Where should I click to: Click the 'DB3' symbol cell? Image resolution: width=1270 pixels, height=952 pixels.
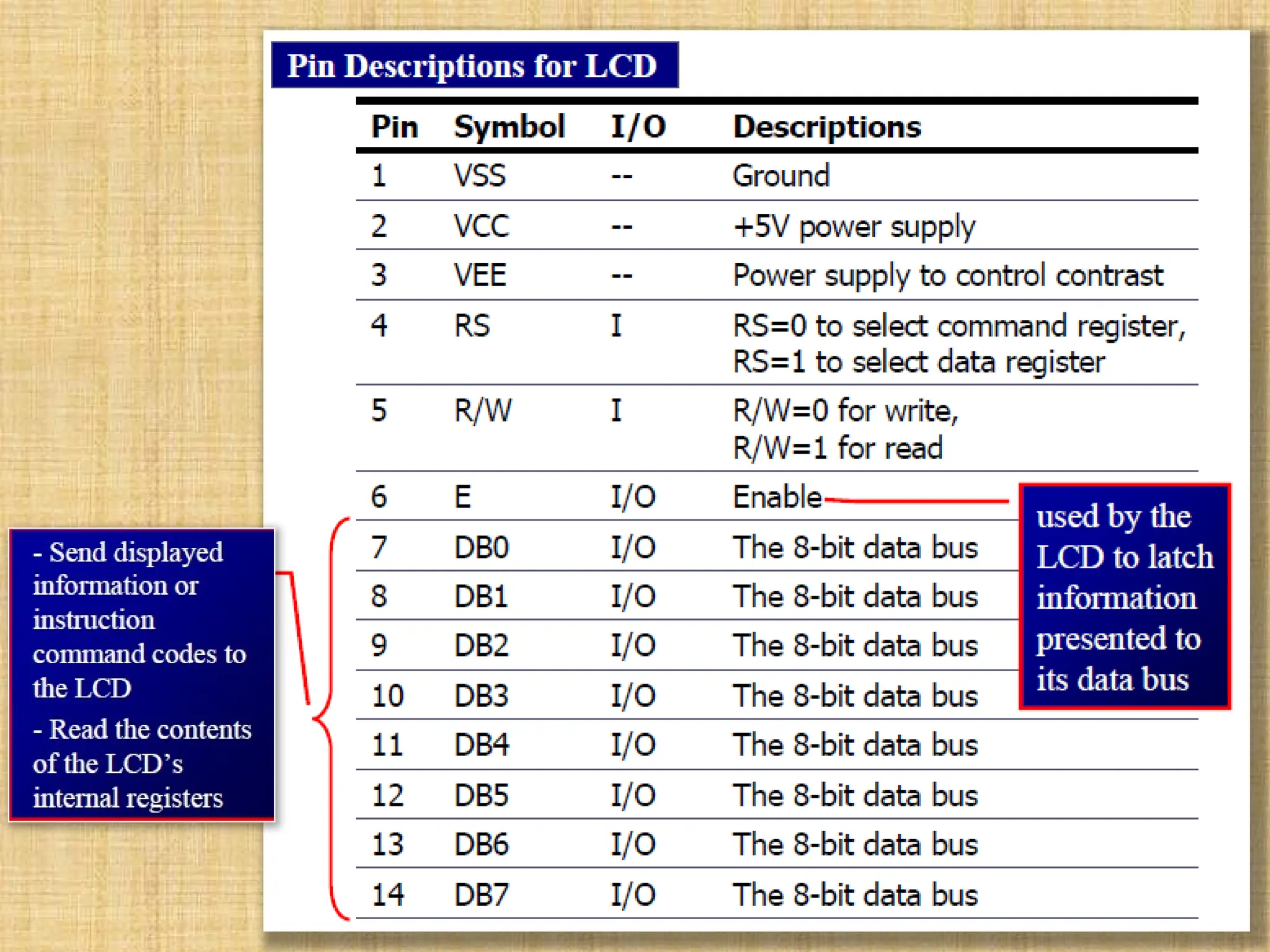pos(481,695)
